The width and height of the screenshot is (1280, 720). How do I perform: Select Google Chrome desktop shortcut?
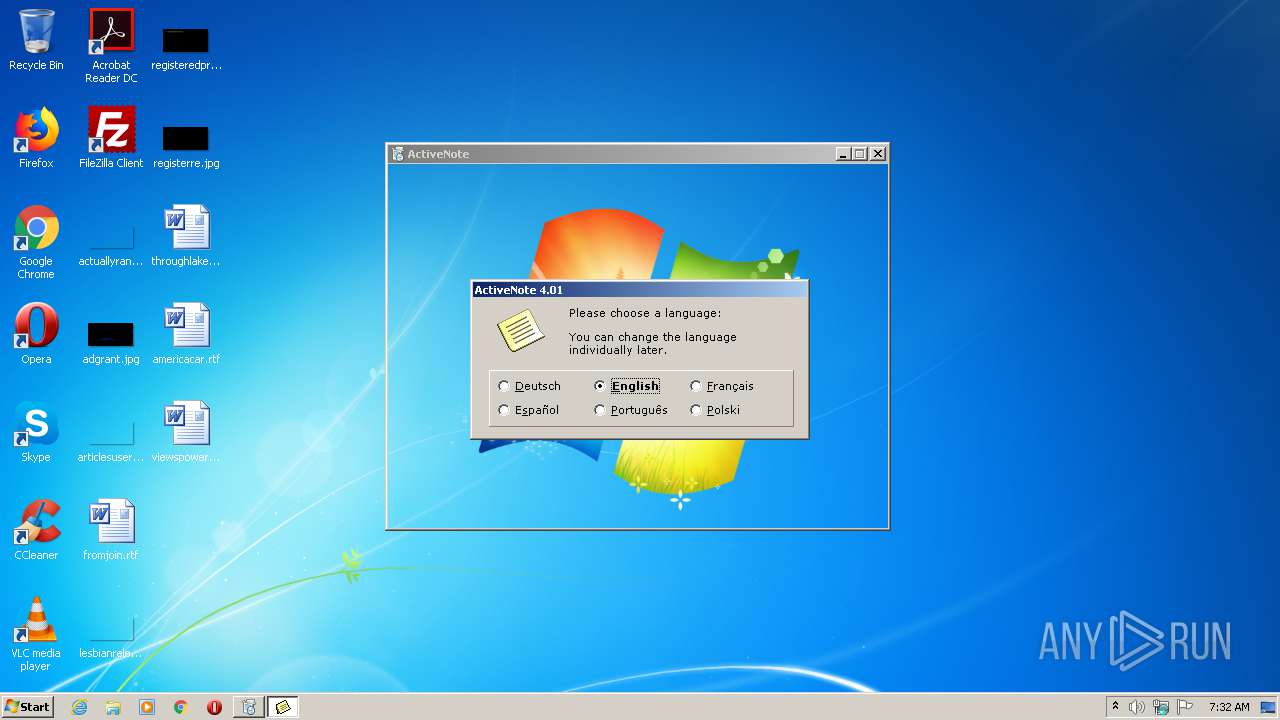(36, 242)
